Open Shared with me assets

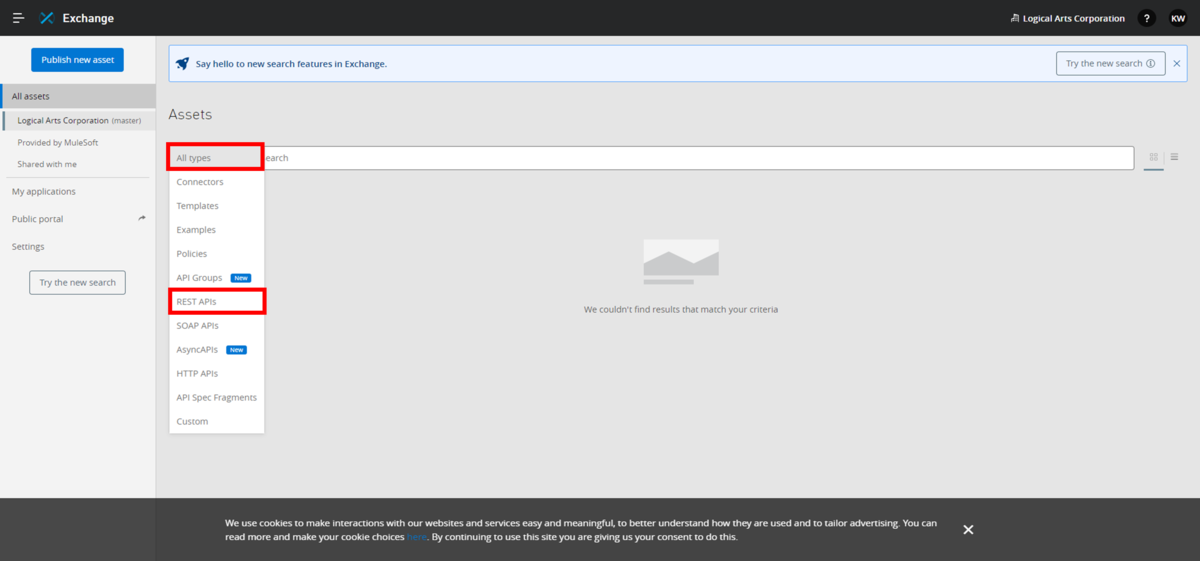pos(47,164)
